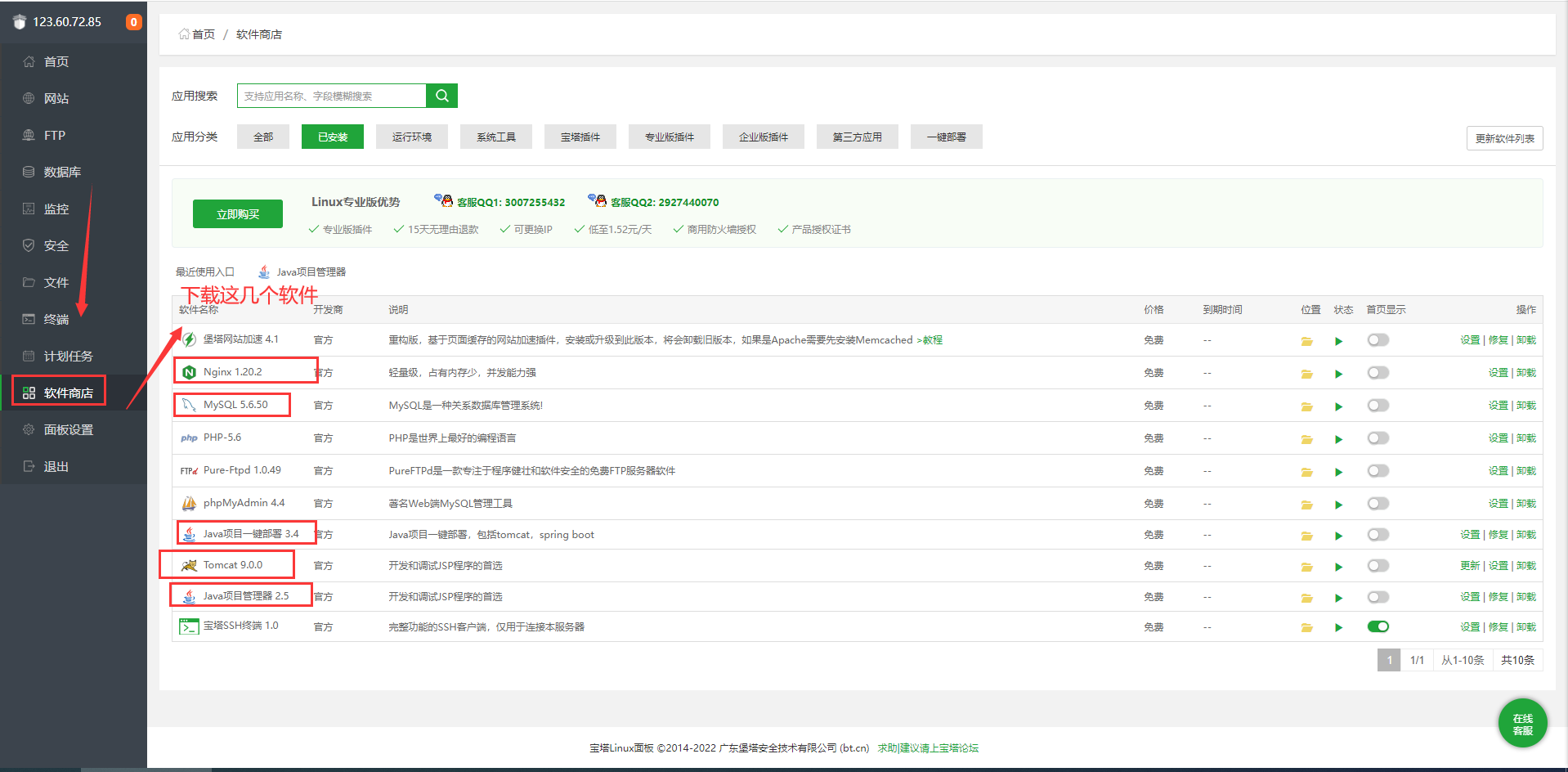The height and width of the screenshot is (772, 1568).
Task: Click the Nginx logo icon in the list
Action: pyautogui.click(x=189, y=372)
